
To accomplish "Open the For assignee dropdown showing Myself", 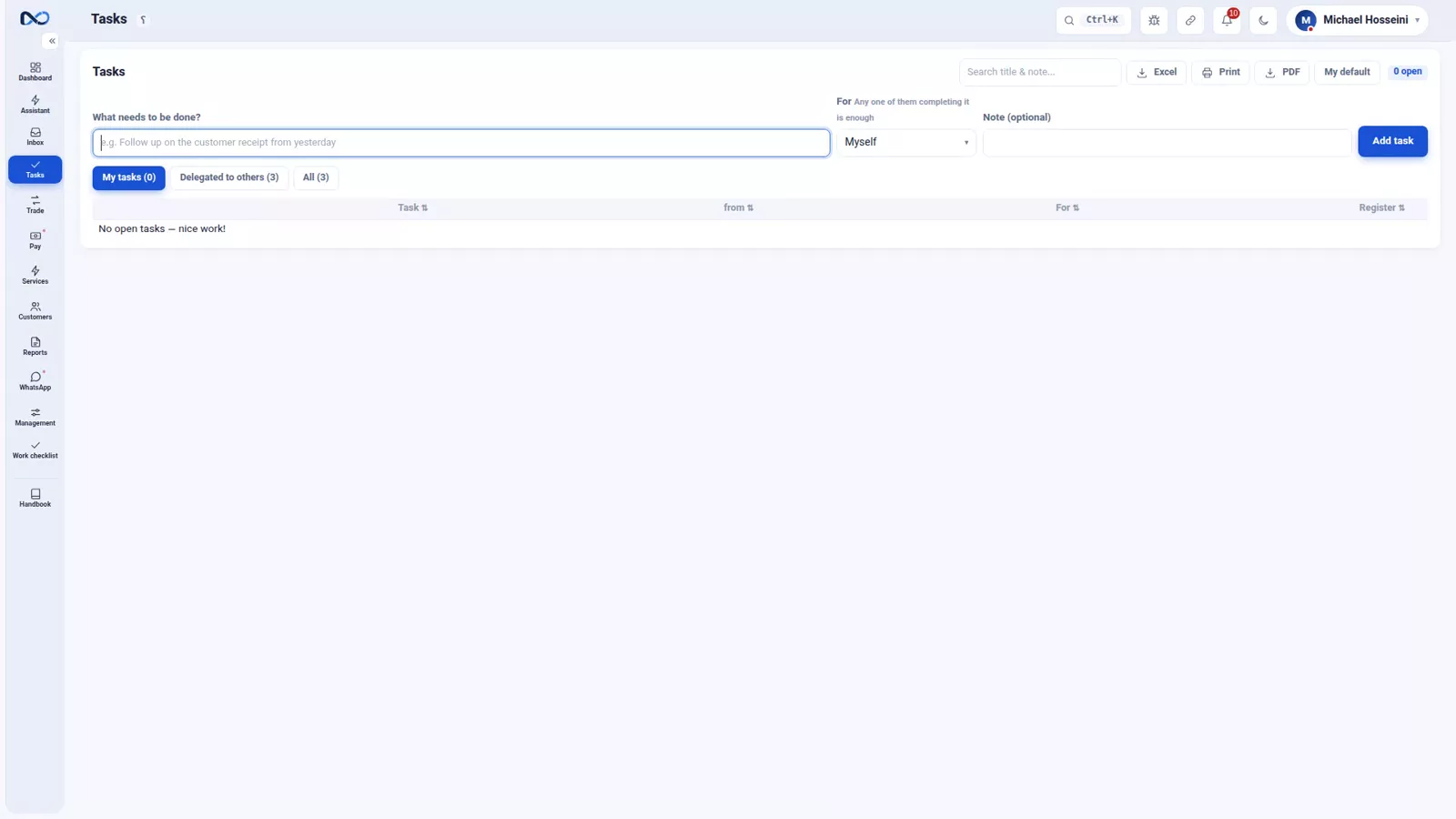I will 906,142.
